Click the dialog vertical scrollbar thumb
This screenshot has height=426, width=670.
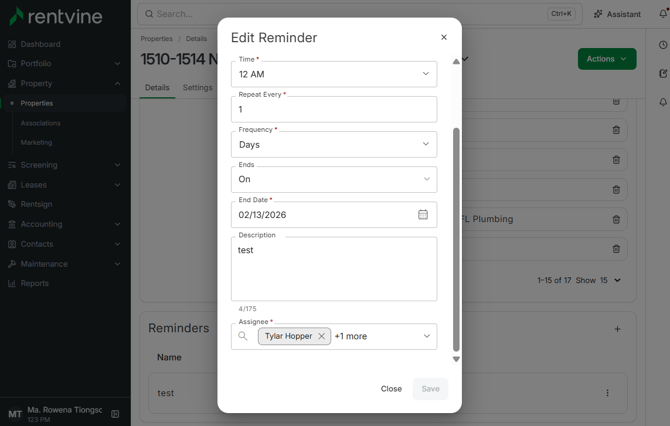point(456,239)
